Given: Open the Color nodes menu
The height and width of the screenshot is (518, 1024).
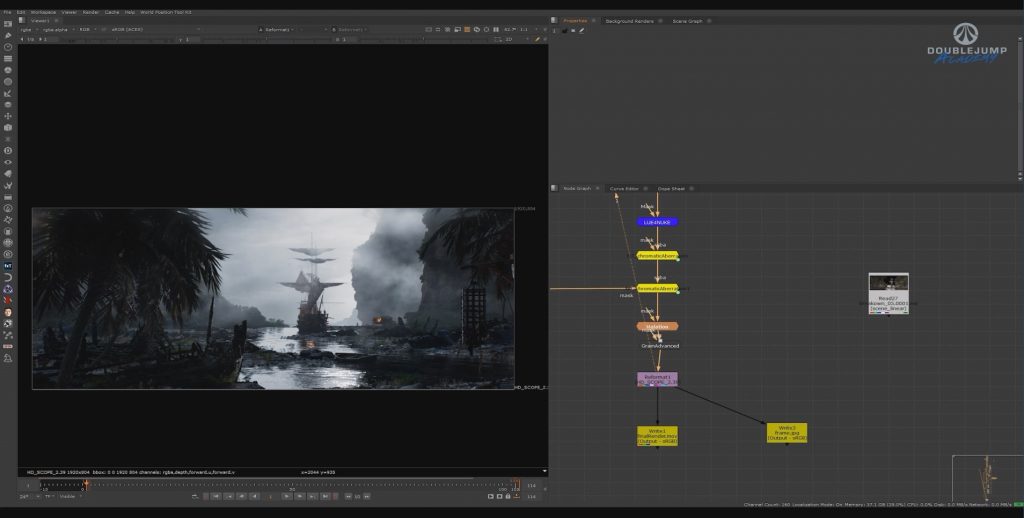Looking at the screenshot, I should coord(8,70).
